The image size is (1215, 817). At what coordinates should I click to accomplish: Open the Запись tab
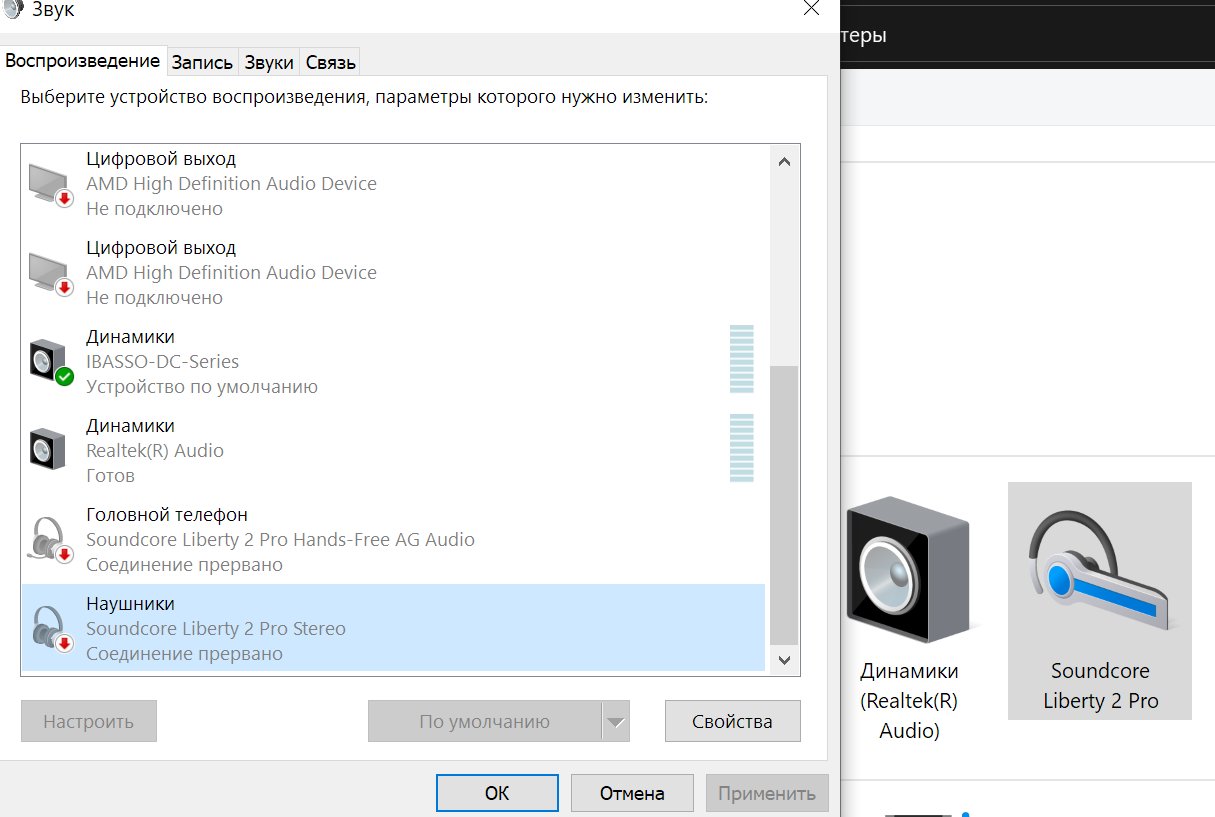click(202, 62)
